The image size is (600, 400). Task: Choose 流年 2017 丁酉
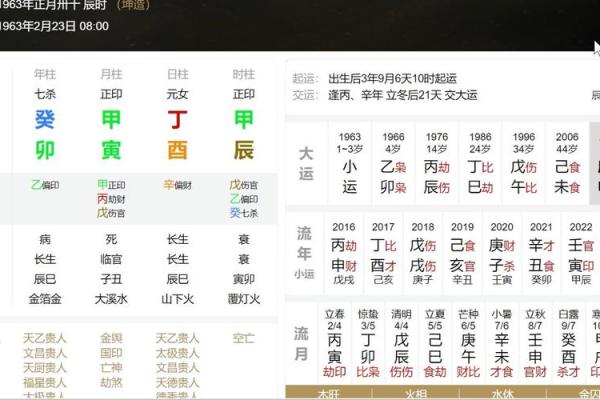coord(383,253)
